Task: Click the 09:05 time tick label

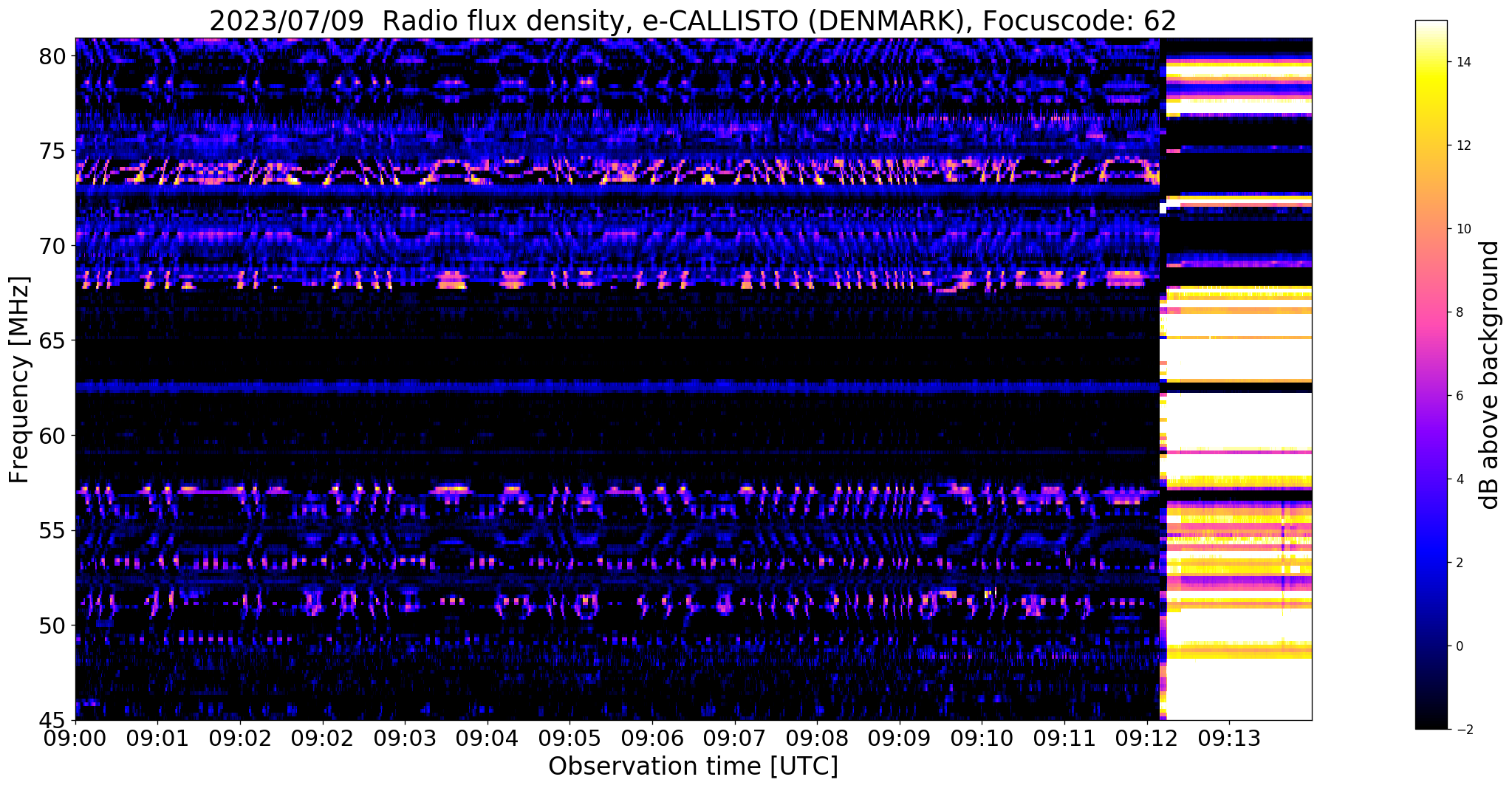Action: tap(569, 739)
